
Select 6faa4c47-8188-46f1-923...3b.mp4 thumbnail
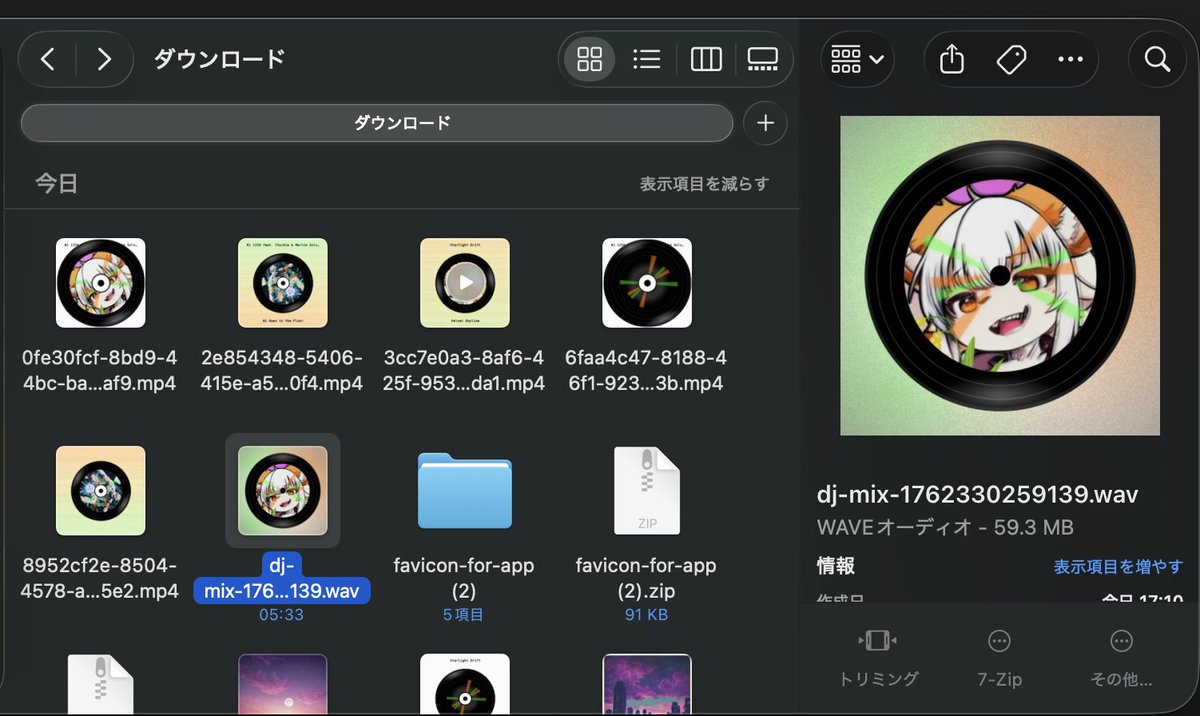647,283
